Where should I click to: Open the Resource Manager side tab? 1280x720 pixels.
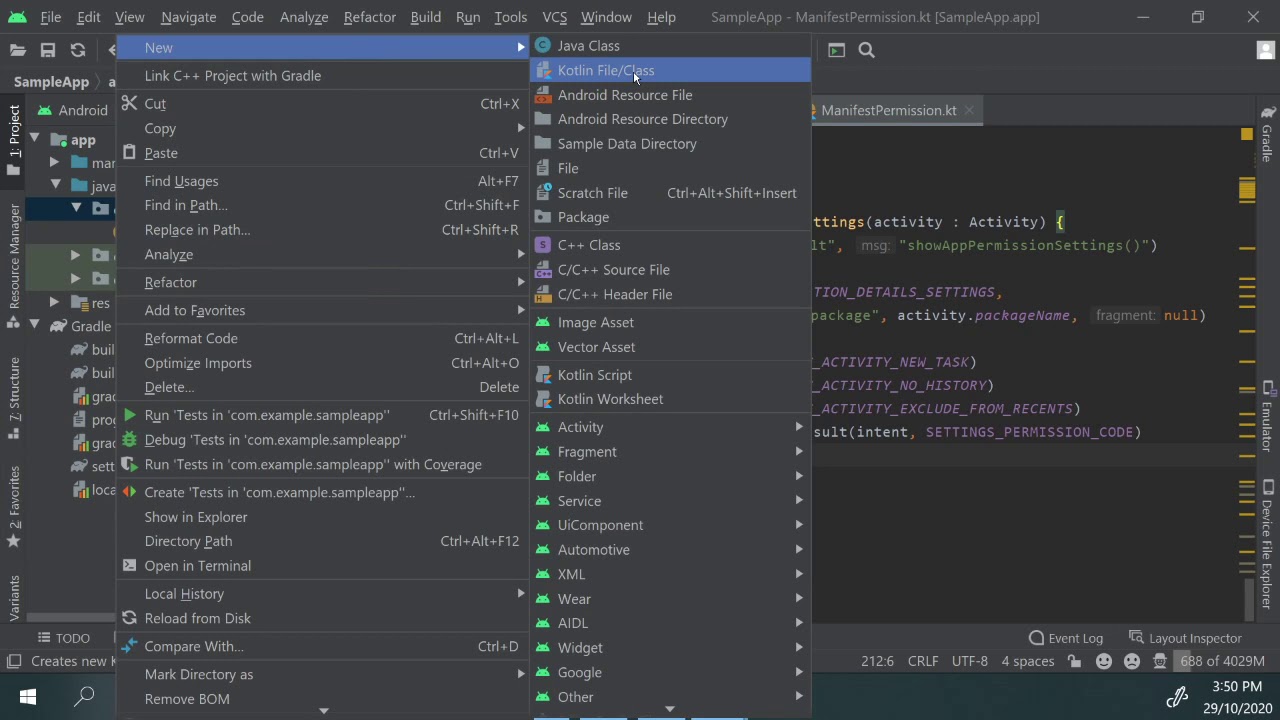[14, 265]
